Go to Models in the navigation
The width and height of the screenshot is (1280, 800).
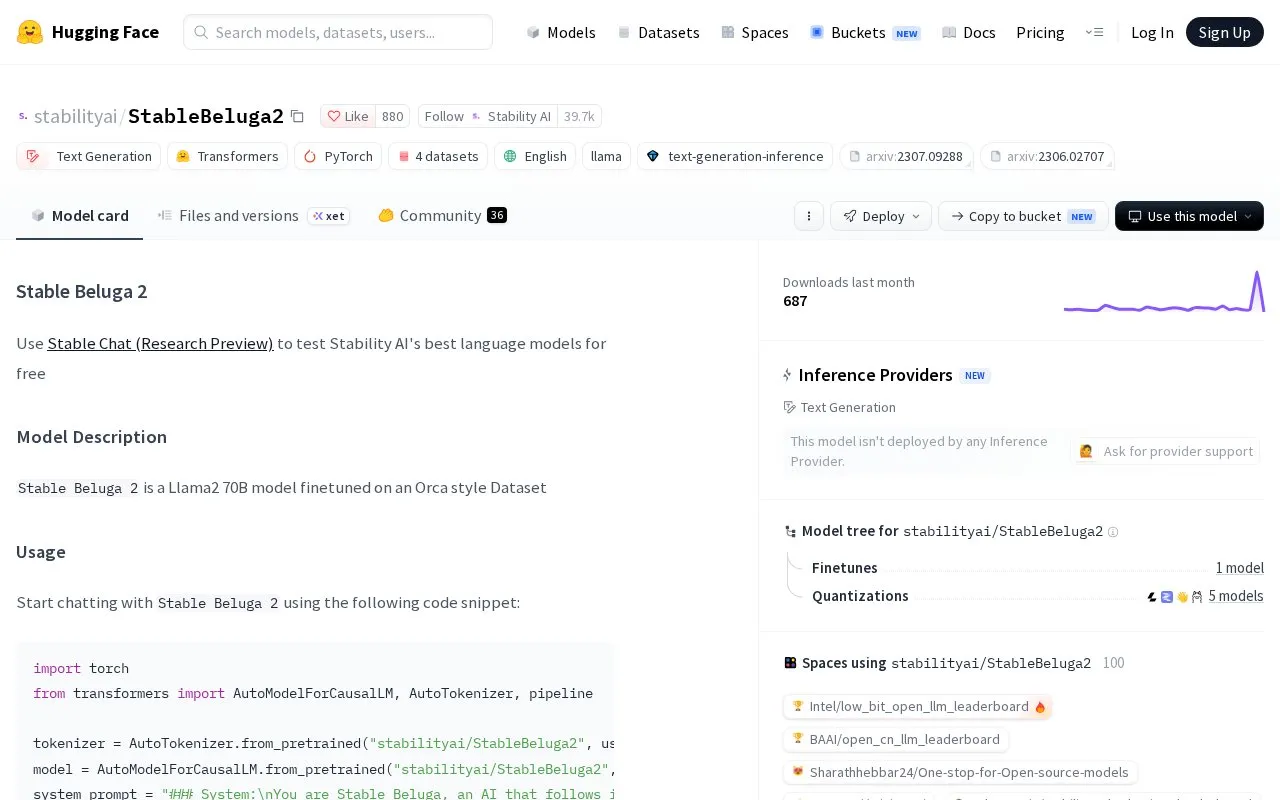pos(561,32)
